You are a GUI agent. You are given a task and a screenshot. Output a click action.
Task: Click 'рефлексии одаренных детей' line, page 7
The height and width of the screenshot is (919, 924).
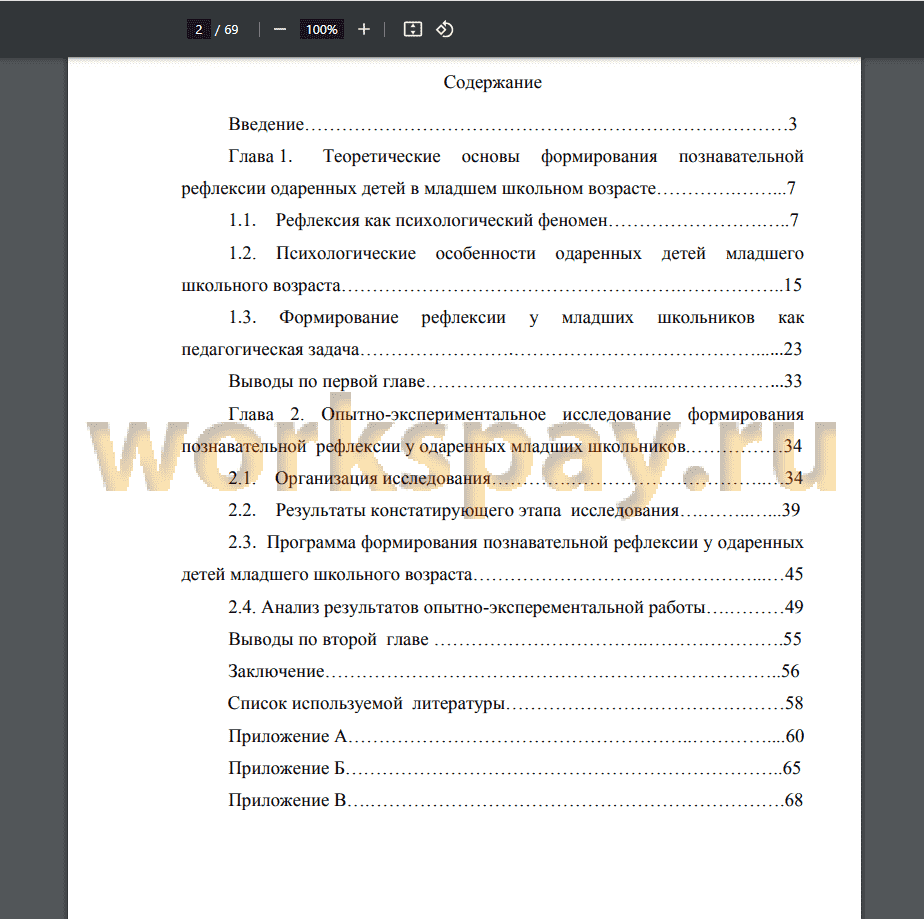click(x=489, y=189)
